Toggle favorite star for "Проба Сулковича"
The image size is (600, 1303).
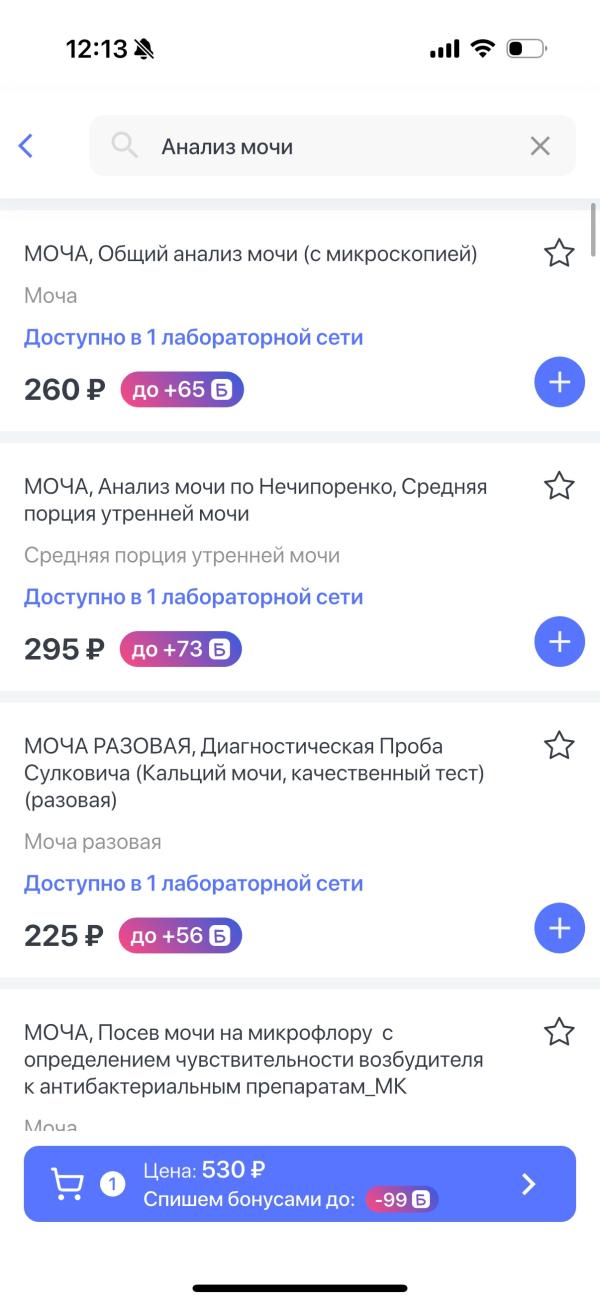[559, 745]
